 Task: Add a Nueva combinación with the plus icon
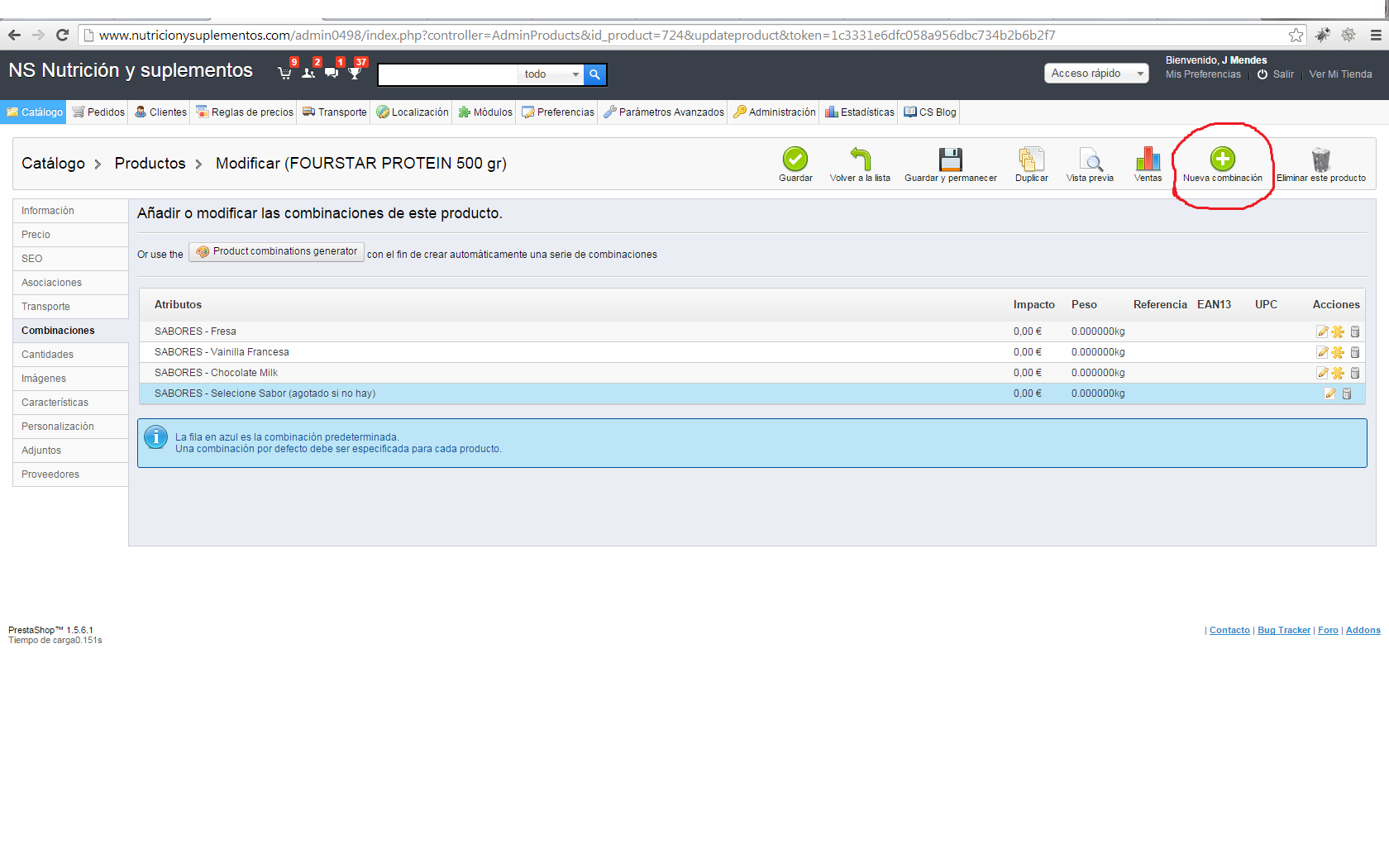[1222, 158]
